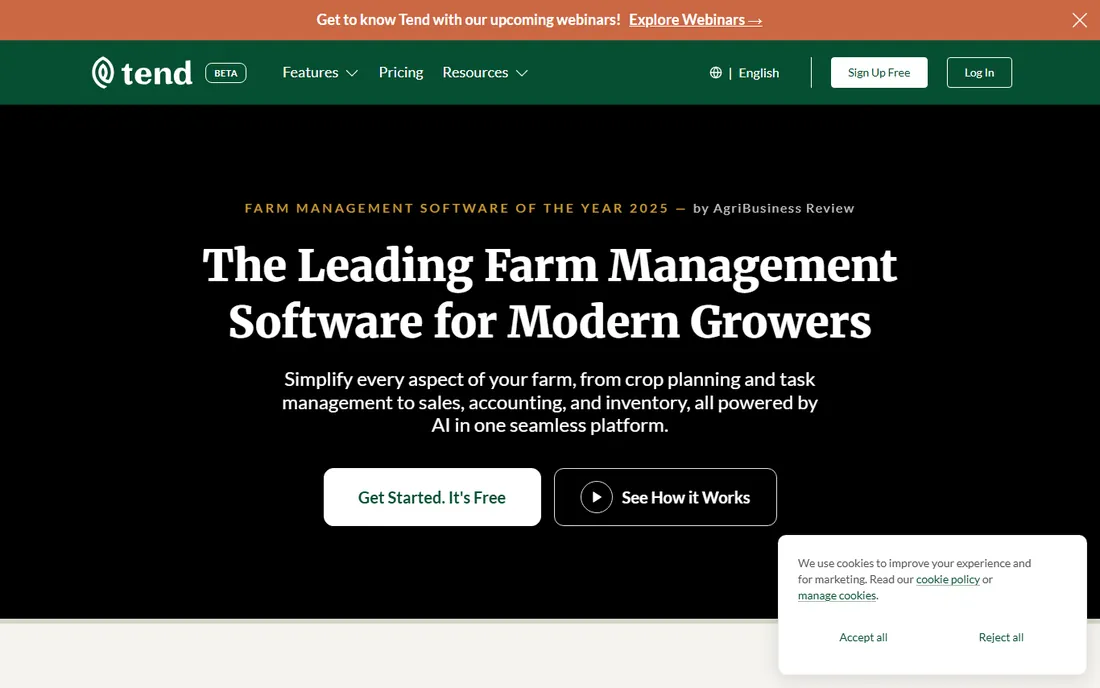Image resolution: width=1100 pixels, height=688 pixels.
Task: Expand the Resources dropdown chevron
Action: (x=522, y=73)
